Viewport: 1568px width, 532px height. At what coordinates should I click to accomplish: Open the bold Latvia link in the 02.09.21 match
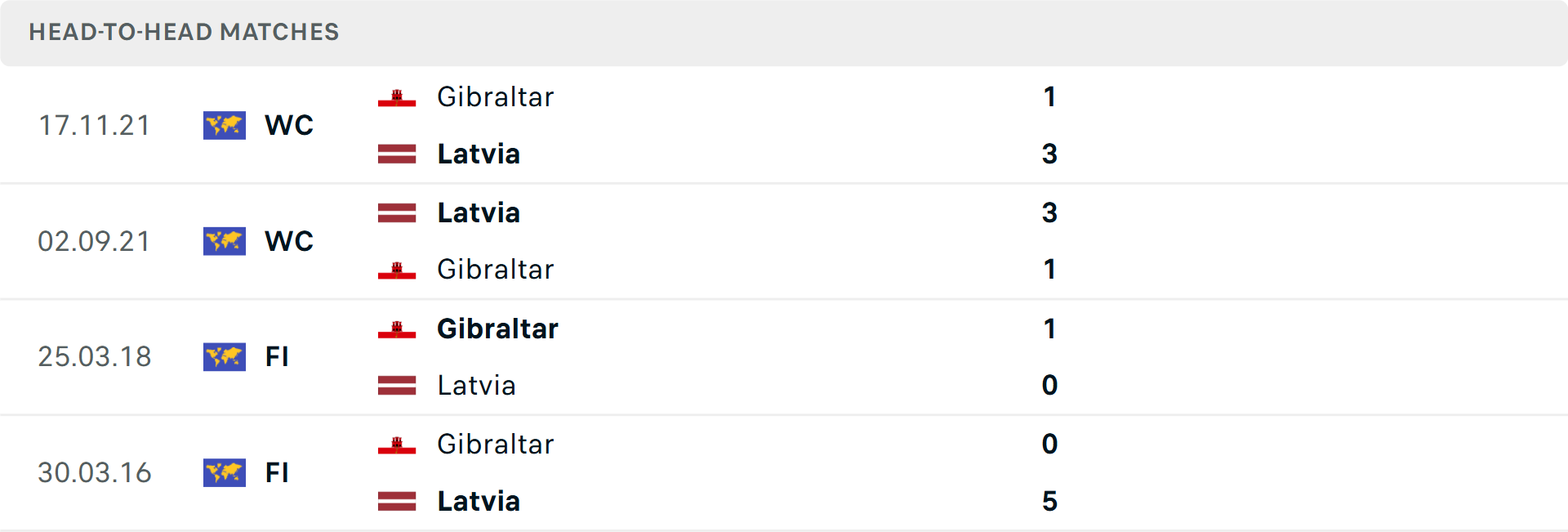click(479, 212)
